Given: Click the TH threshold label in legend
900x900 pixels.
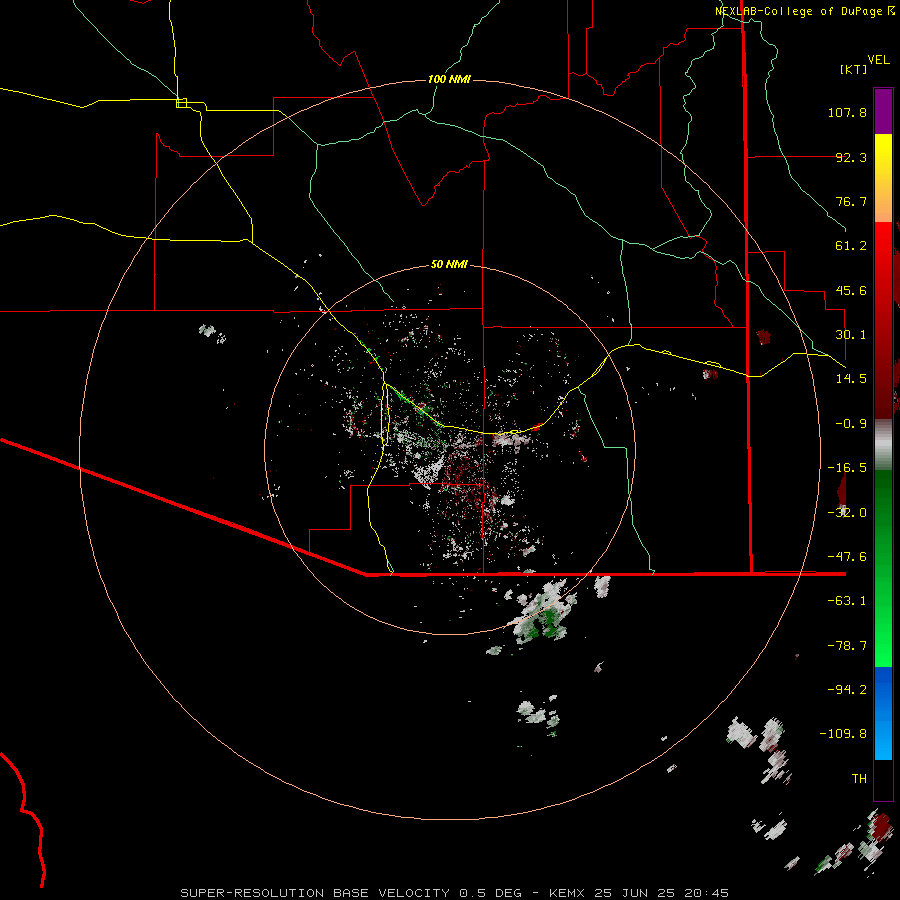Looking at the screenshot, I should (859, 779).
